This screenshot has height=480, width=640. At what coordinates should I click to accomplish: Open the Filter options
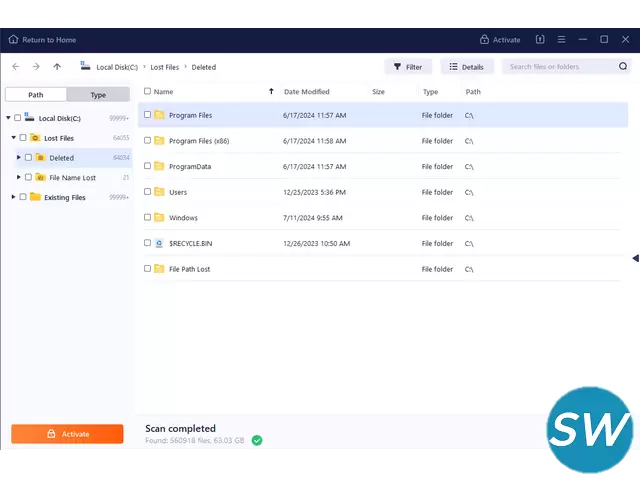[409, 67]
